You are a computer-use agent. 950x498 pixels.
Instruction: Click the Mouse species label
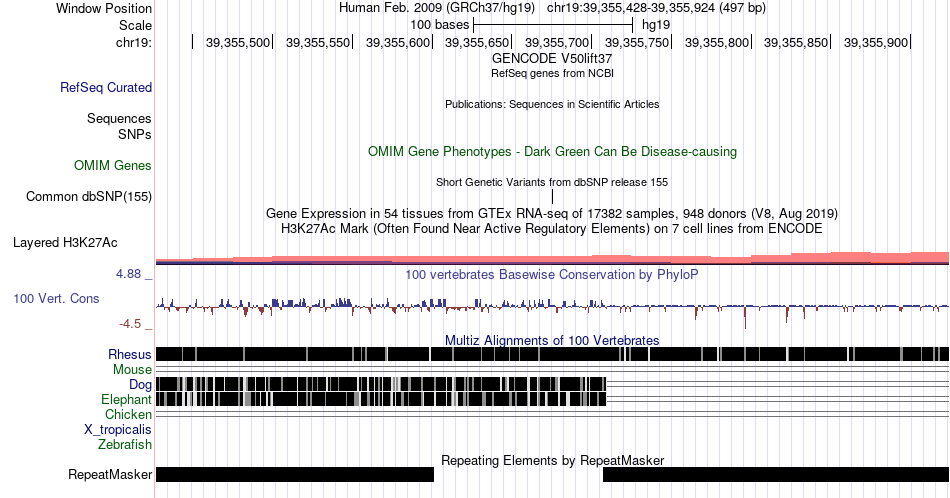[132, 370]
